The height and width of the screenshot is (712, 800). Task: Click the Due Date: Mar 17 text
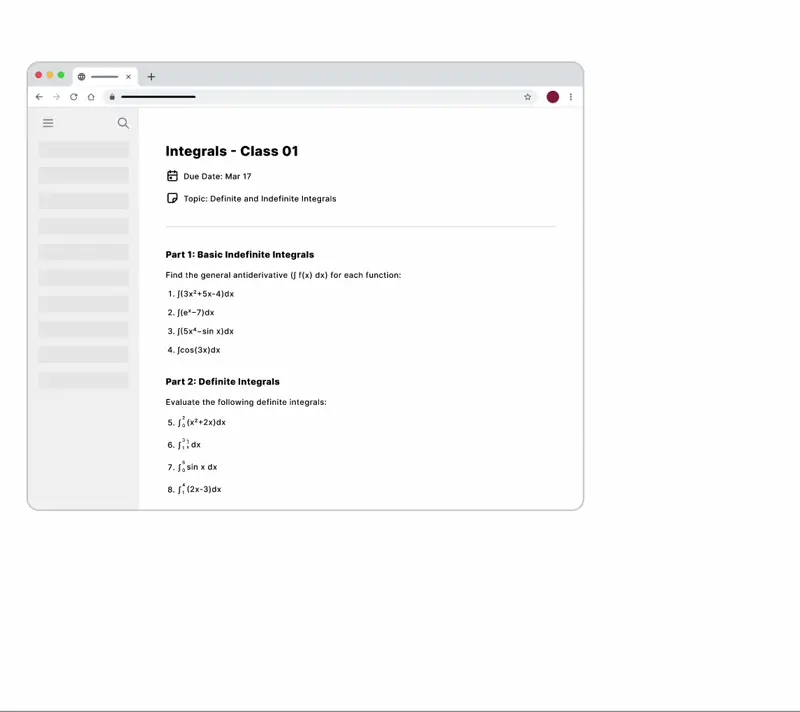pos(217,176)
